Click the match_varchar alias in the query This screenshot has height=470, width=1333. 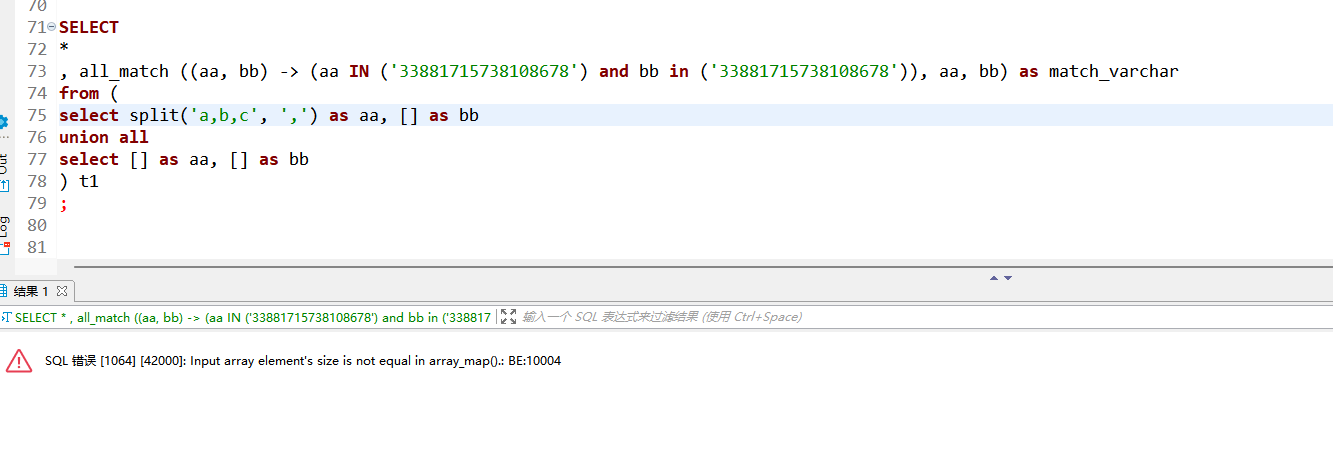tap(1113, 71)
